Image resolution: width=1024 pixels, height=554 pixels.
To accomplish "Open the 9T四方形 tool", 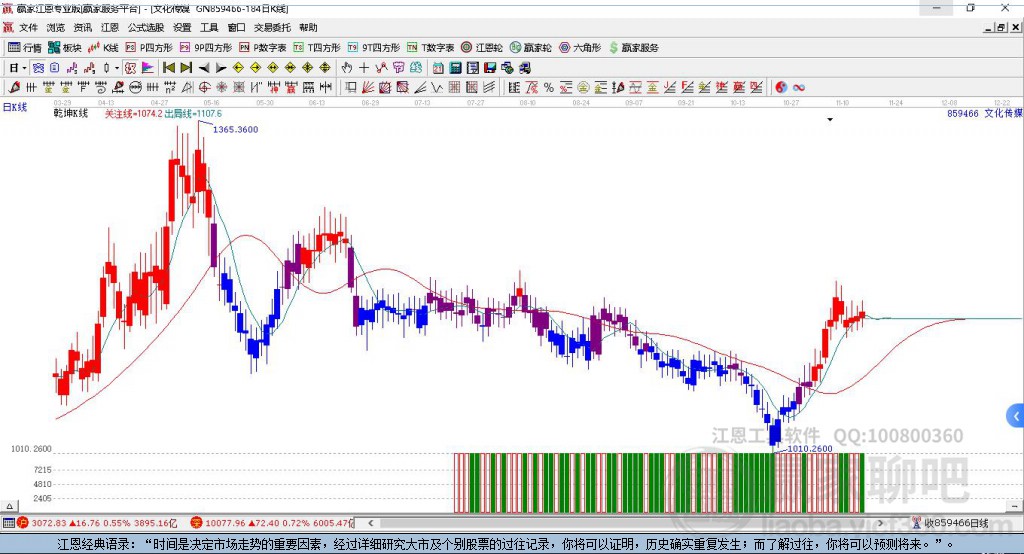I will pos(374,48).
